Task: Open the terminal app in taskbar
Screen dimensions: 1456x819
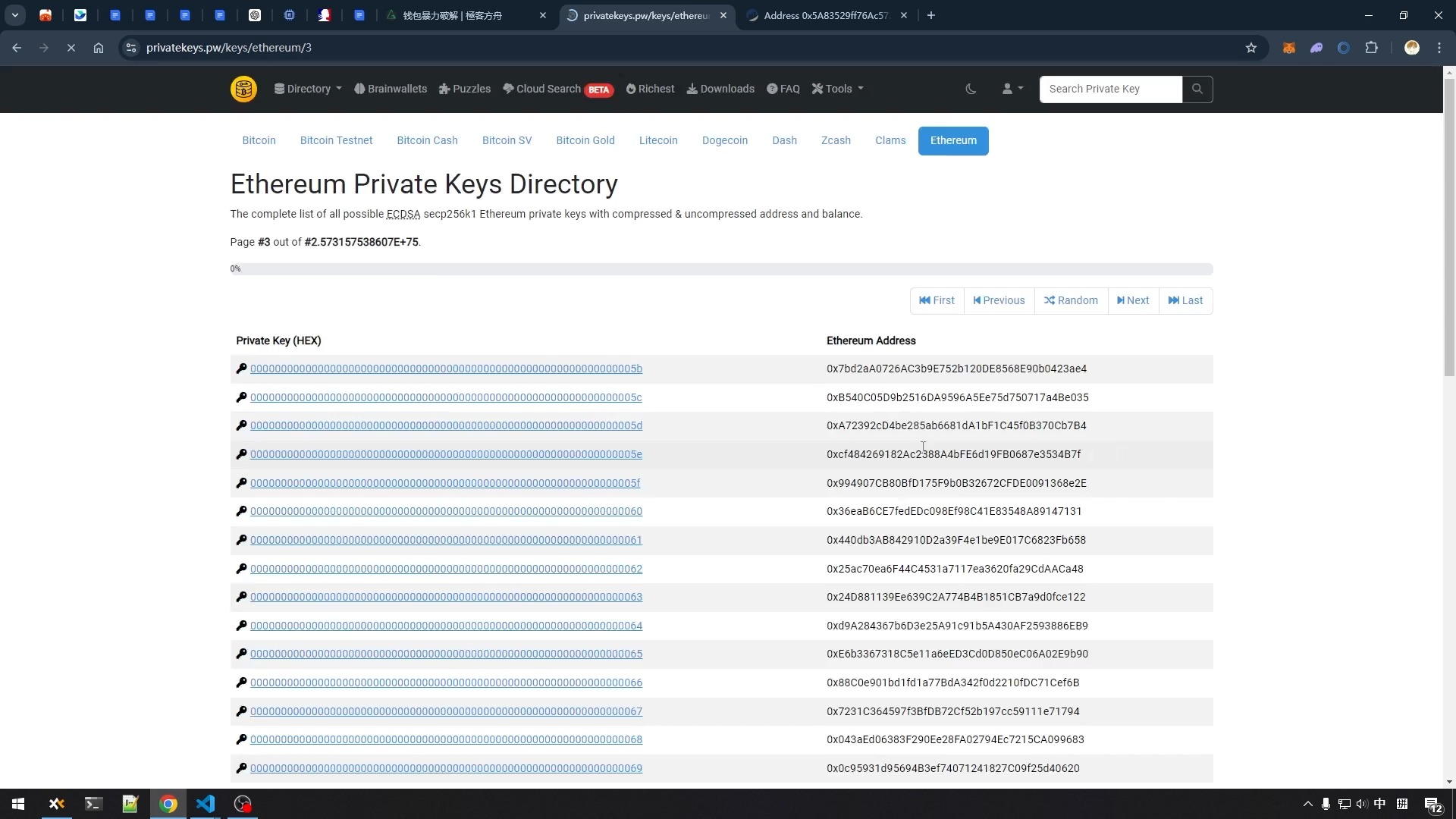Action: click(x=93, y=804)
